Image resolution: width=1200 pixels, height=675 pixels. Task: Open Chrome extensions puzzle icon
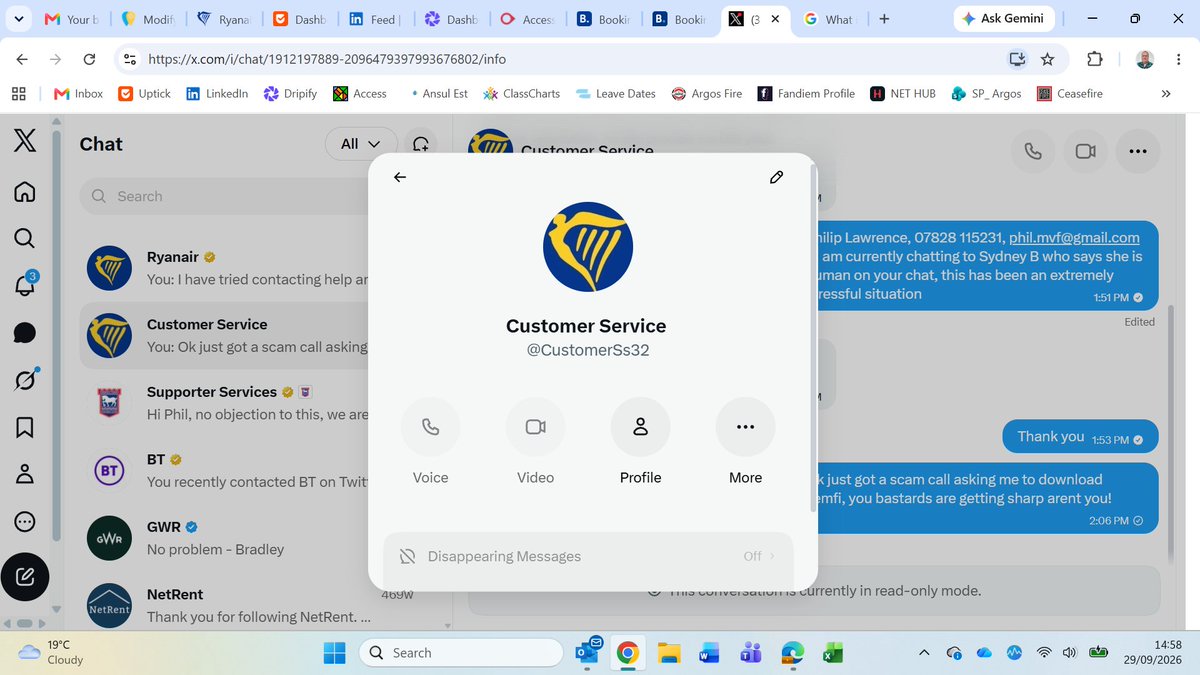click(1095, 59)
